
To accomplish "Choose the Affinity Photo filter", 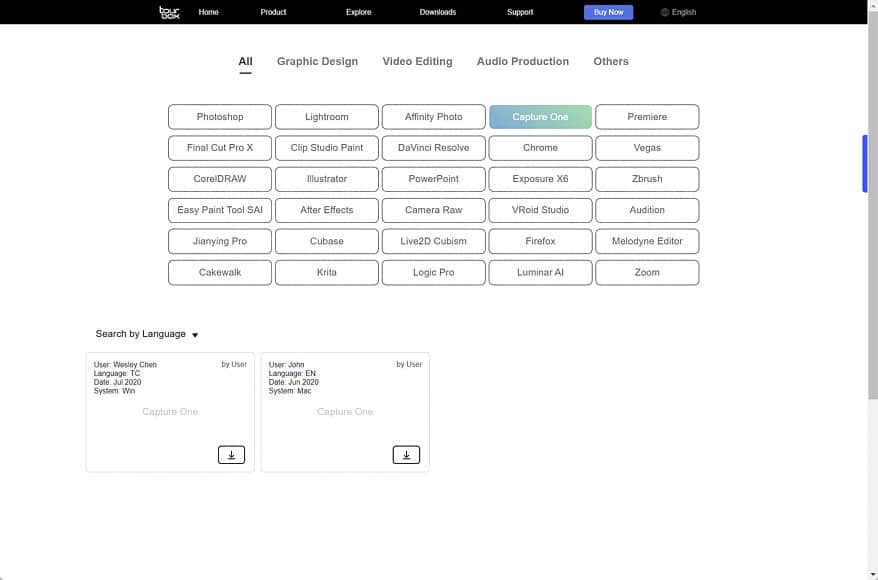I will pyautogui.click(x=433, y=117).
